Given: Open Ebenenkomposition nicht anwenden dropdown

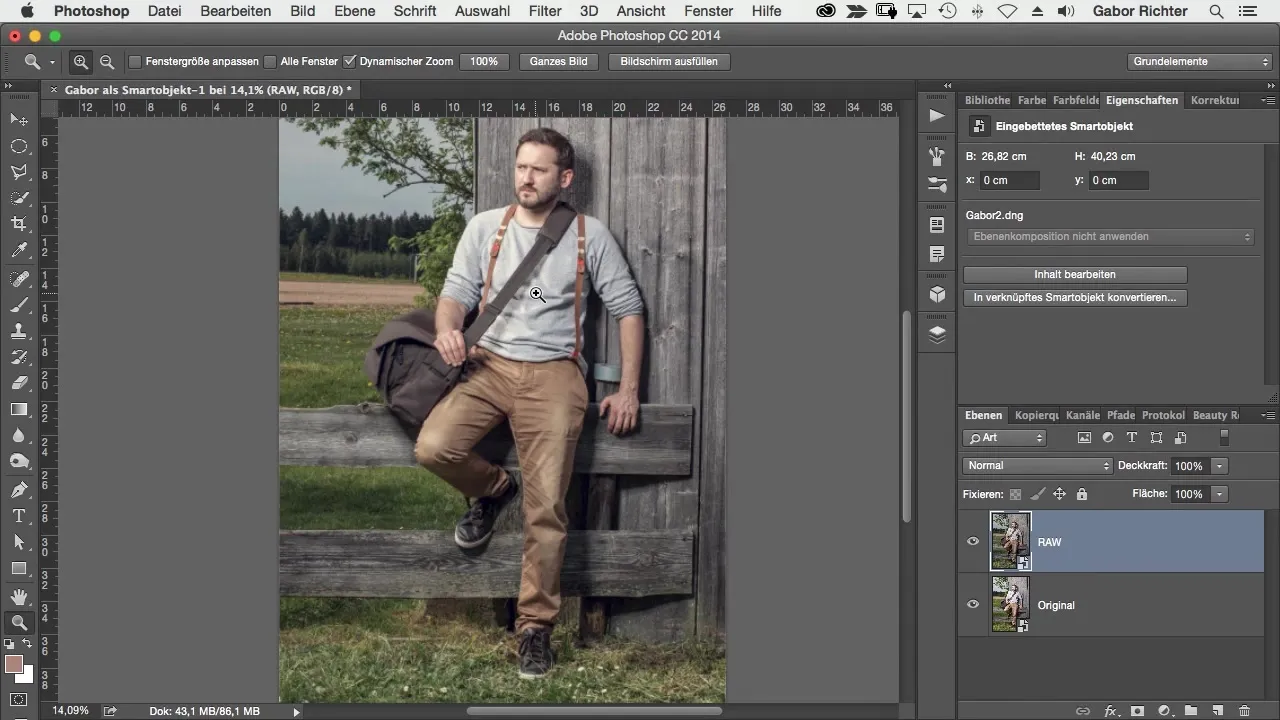Looking at the screenshot, I should 1110,237.
